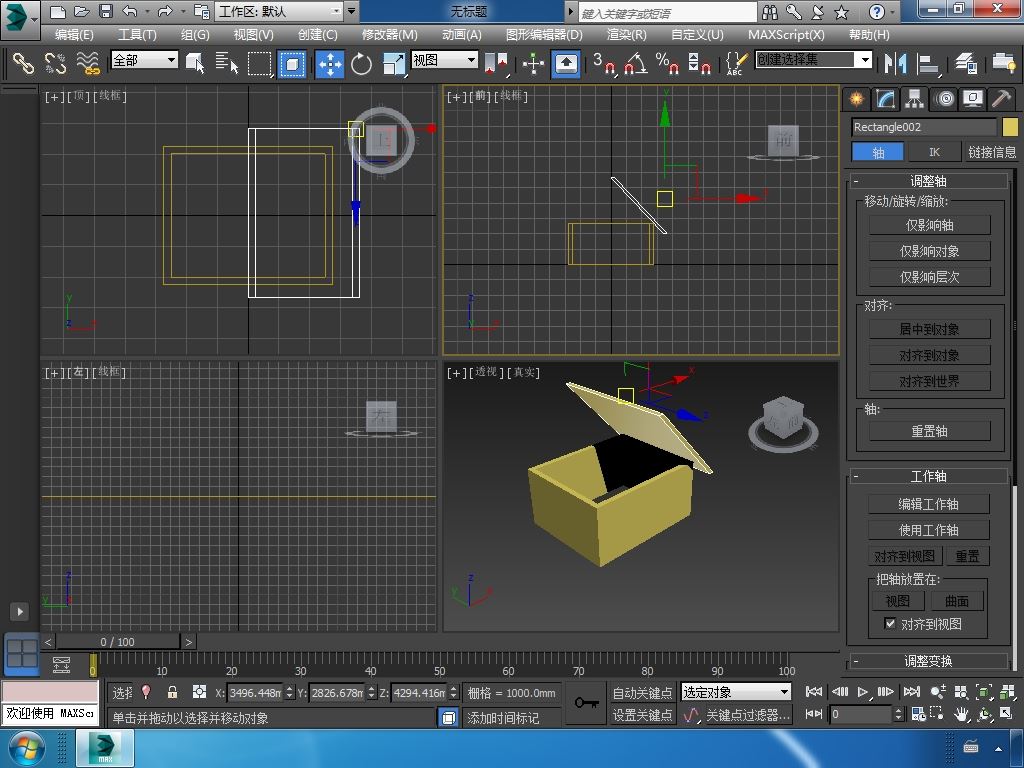
Task: Switch to the IK tab
Action: [x=935, y=152]
